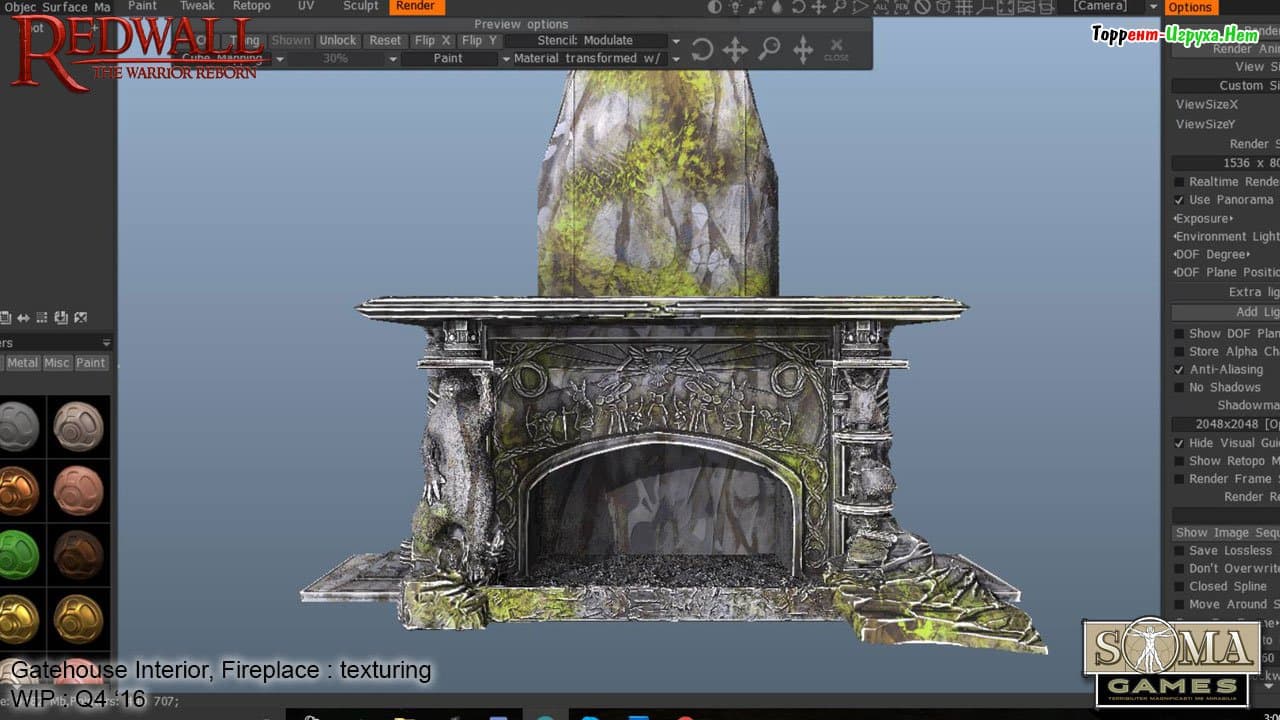Click the rotate icon in Preview options
The width and height of the screenshot is (1280, 720).
tap(702, 49)
